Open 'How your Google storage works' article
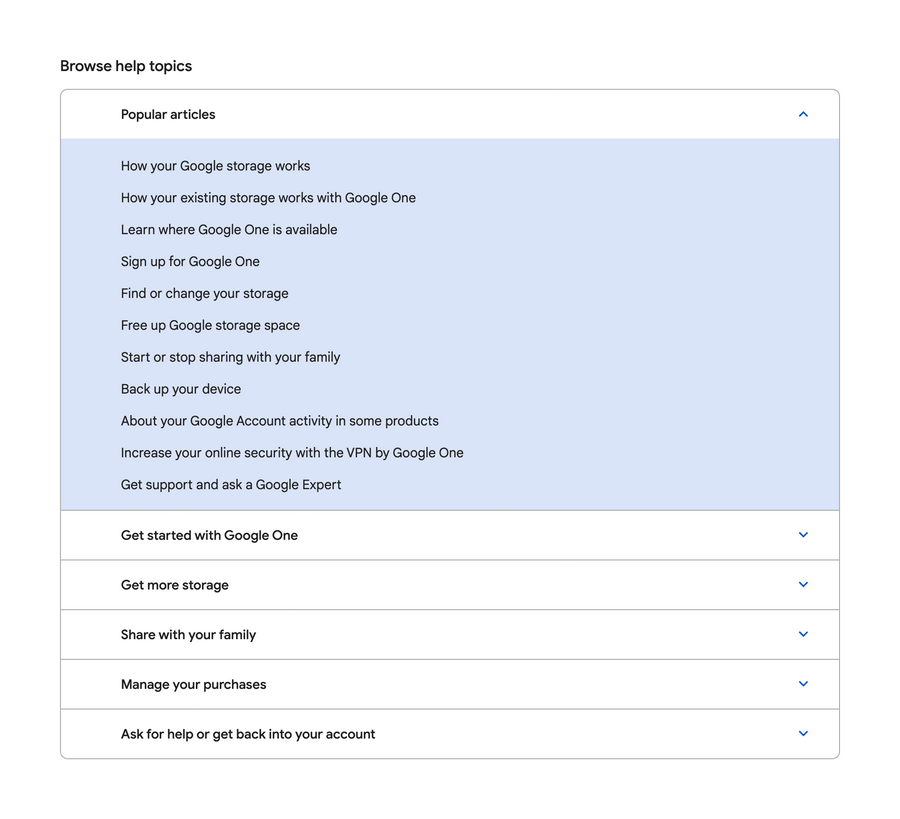 (215, 165)
